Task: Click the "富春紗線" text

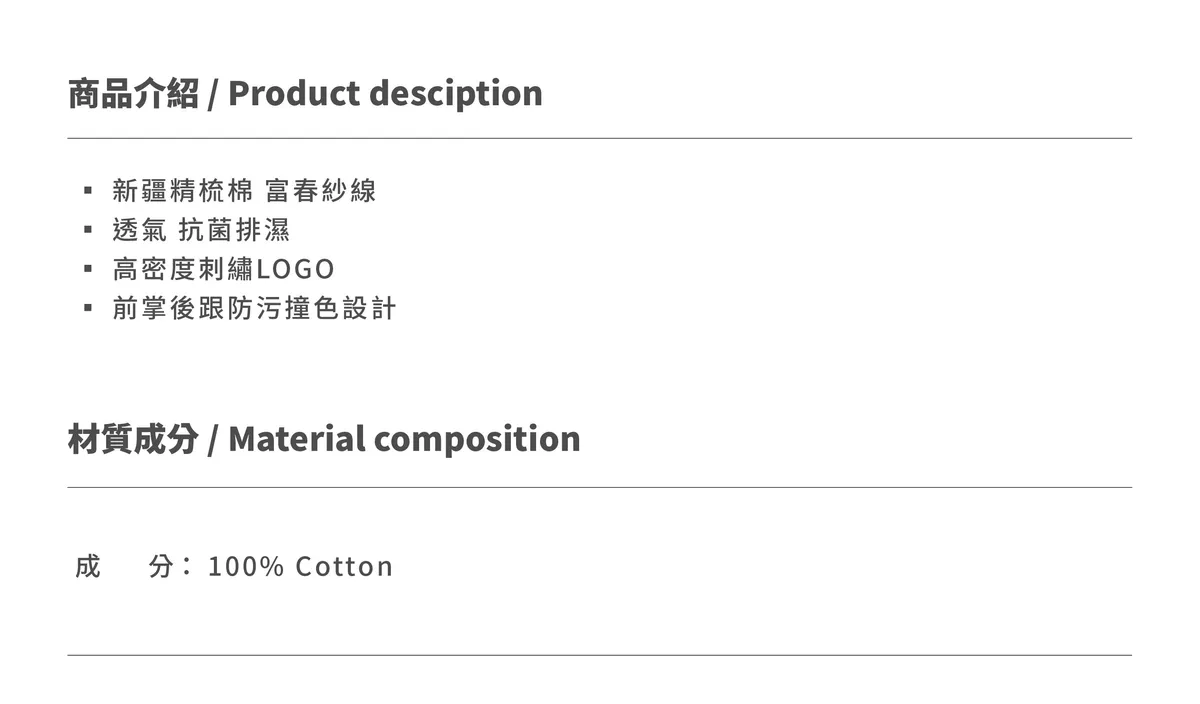Action: [321, 191]
